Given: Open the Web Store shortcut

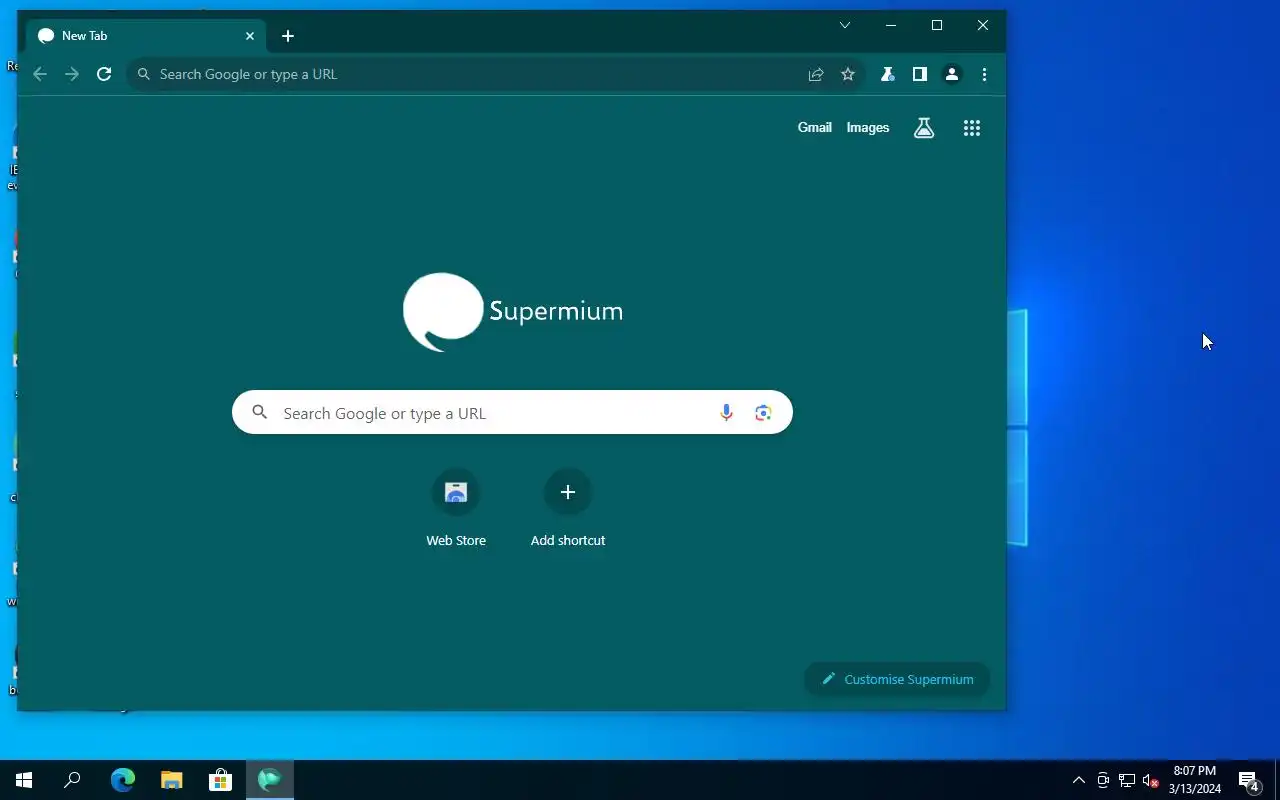Looking at the screenshot, I should tap(456, 509).
